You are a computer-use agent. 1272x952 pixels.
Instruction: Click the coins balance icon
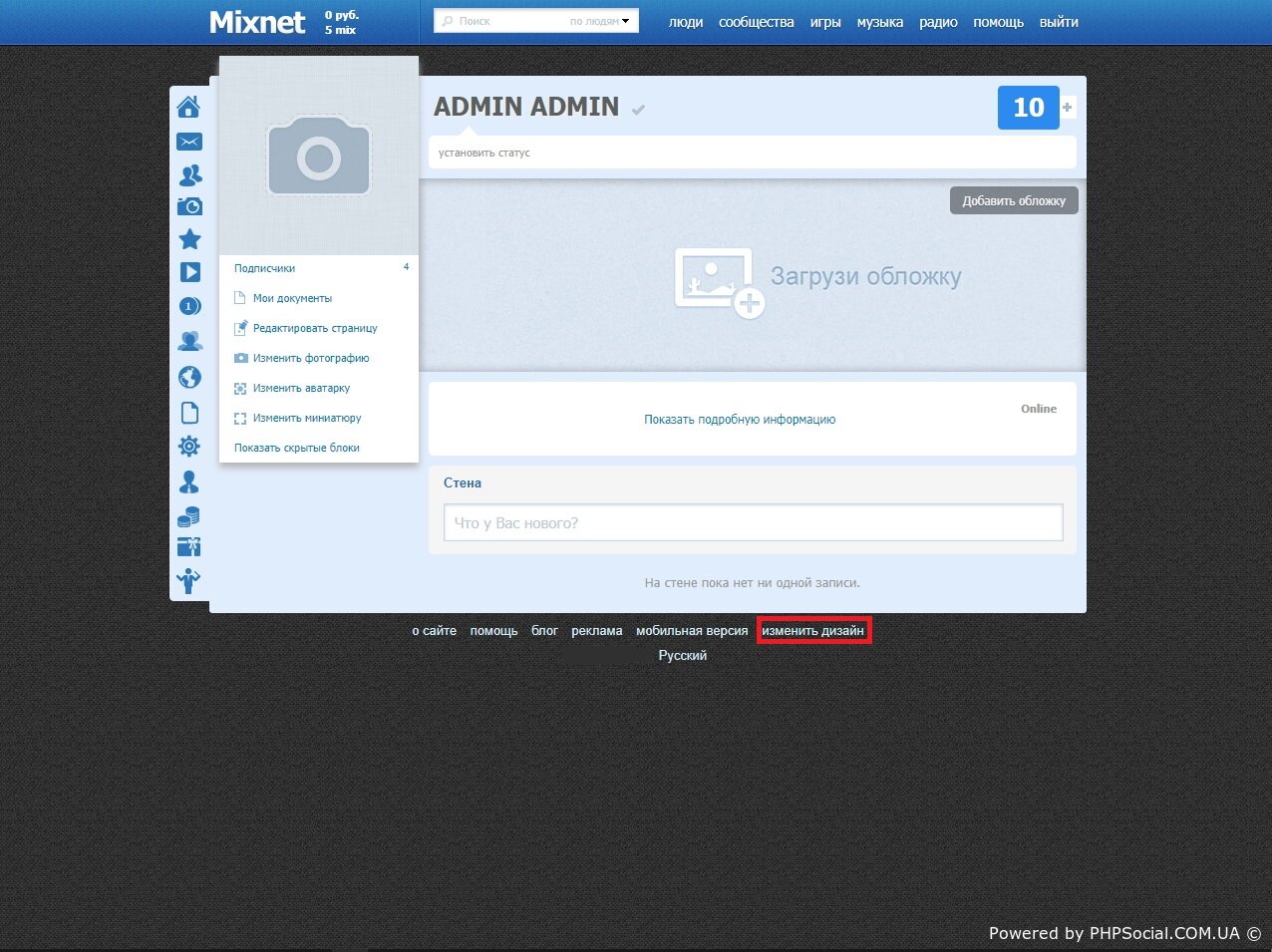coord(188,516)
